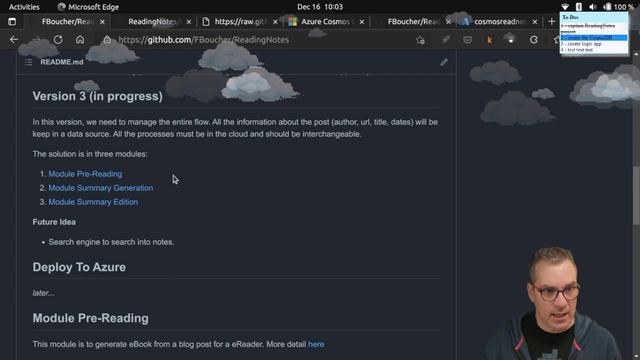Screen dimensions: 640x360
Task: Select To-Dos item 'create logic app'
Action: [x=581, y=44]
